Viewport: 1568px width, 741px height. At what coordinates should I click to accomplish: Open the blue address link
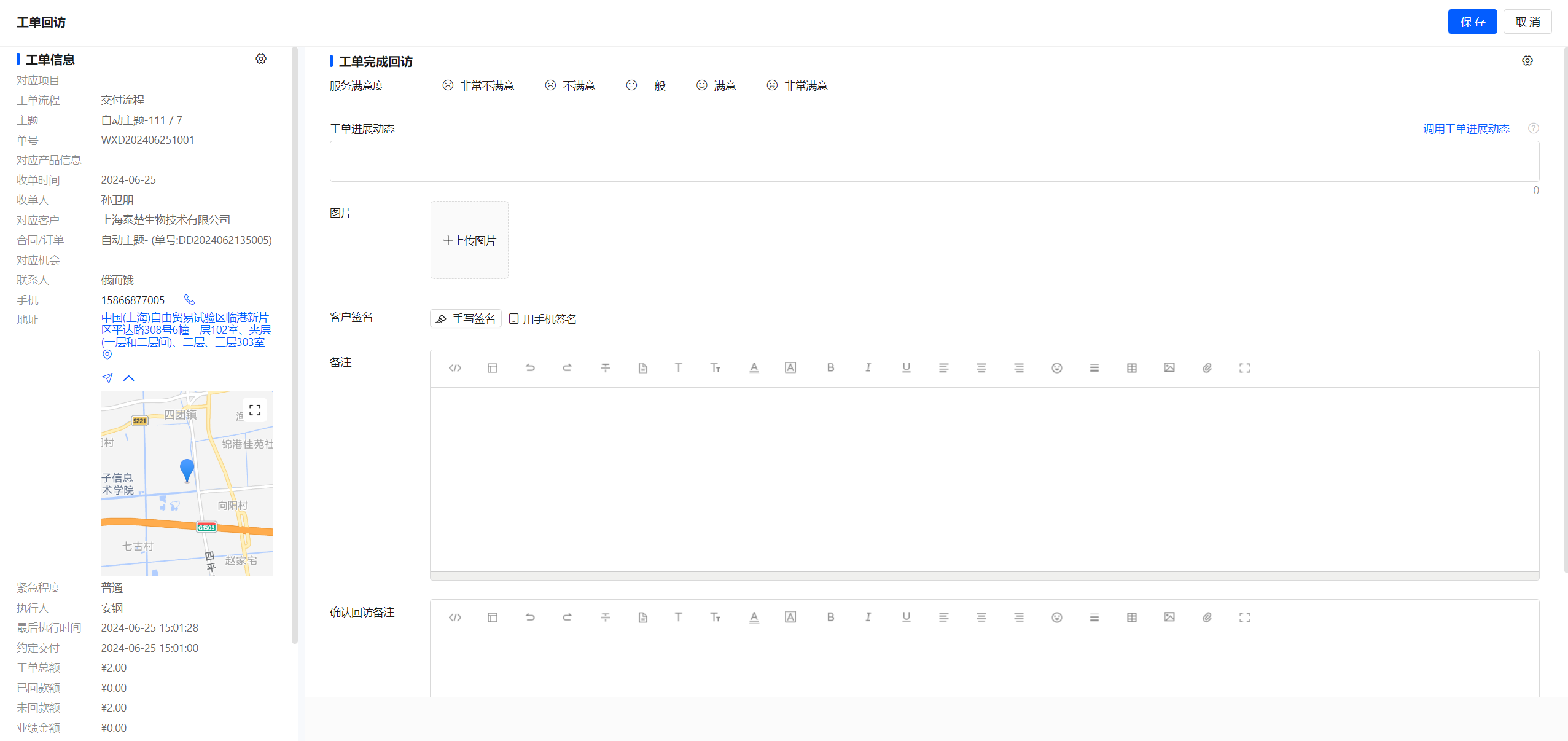(185, 330)
